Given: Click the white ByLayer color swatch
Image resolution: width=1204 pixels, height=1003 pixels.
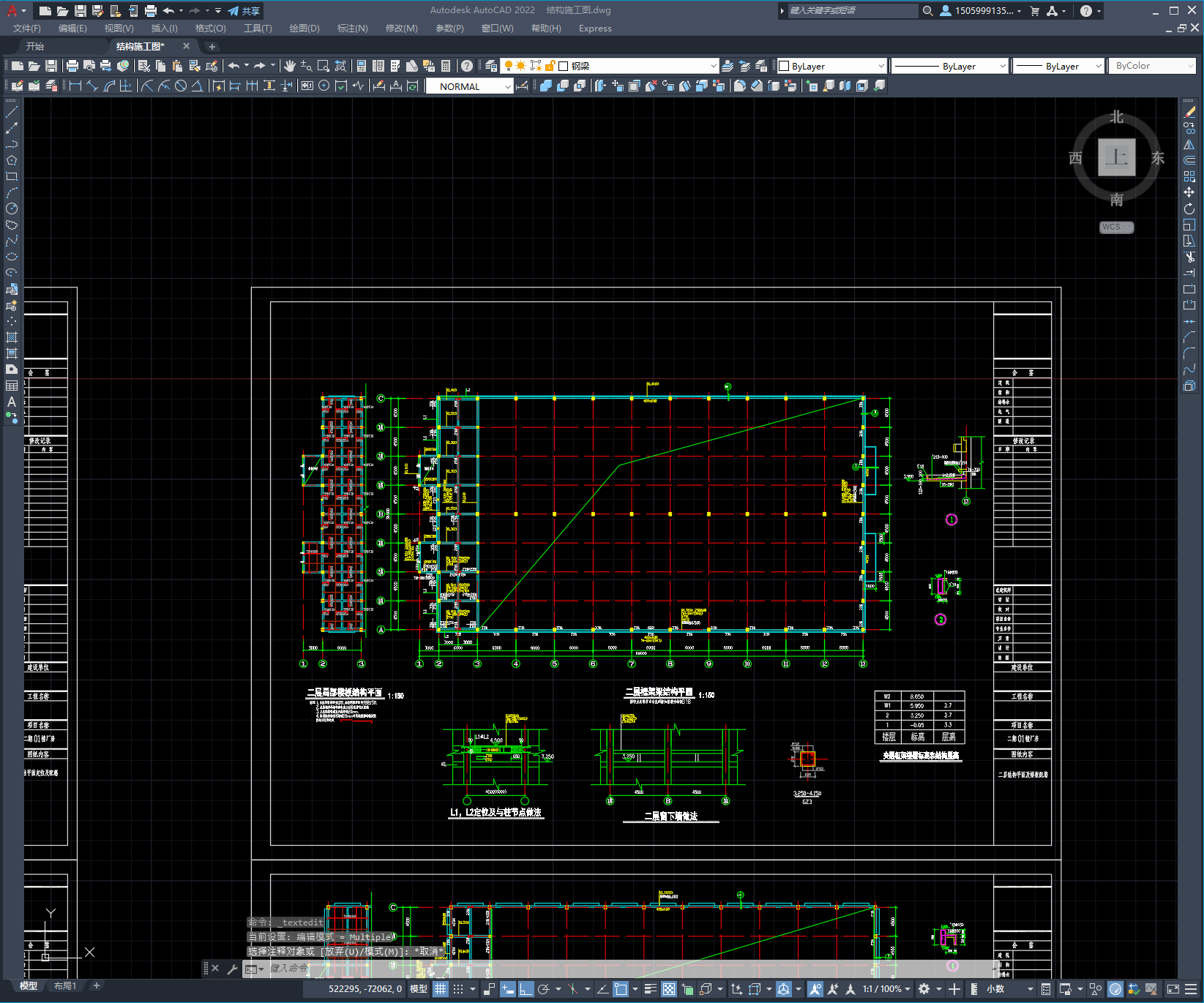Looking at the screenshot, I should click(784, 66).
